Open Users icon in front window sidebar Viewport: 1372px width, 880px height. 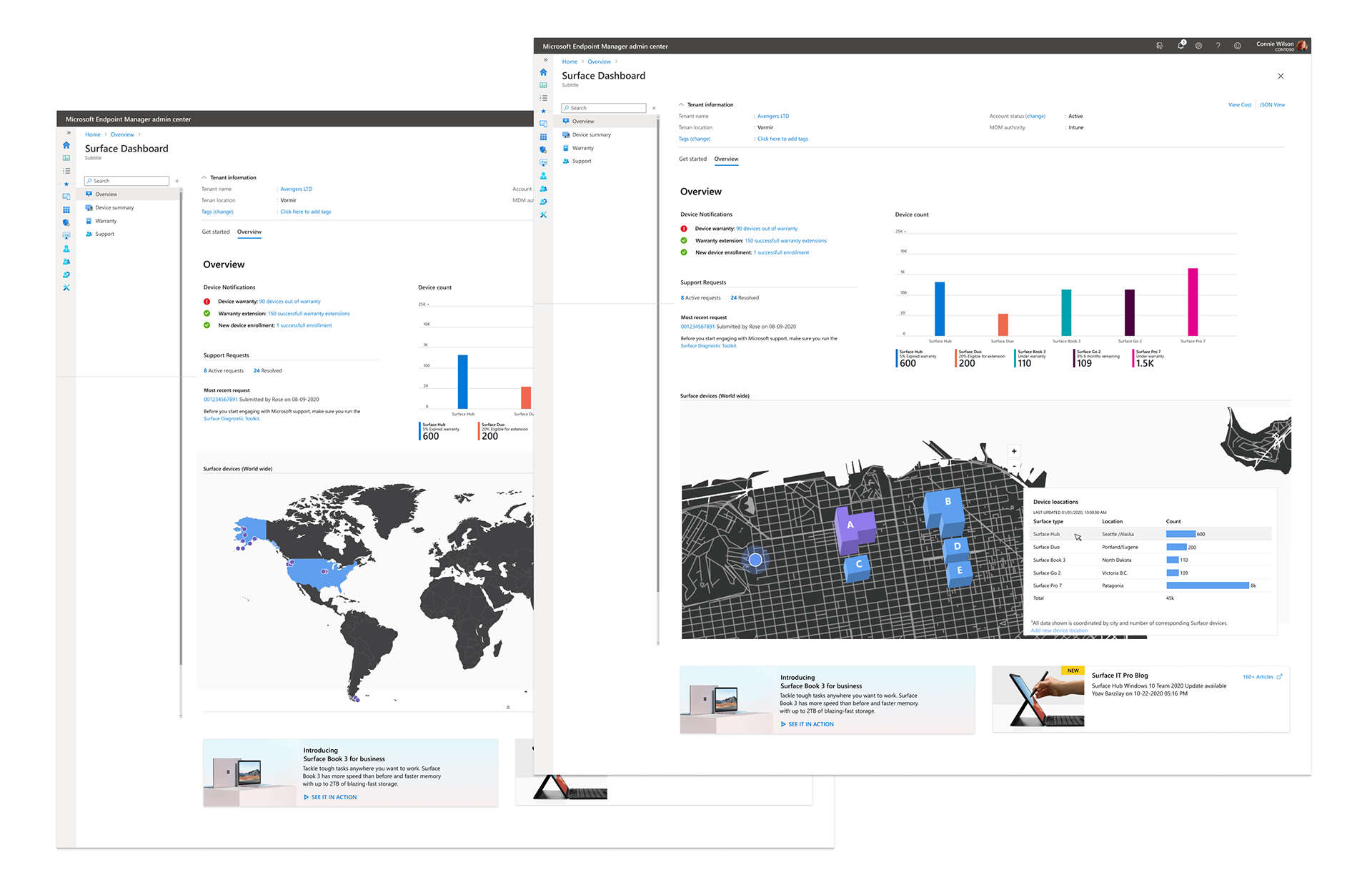[543, 176]
